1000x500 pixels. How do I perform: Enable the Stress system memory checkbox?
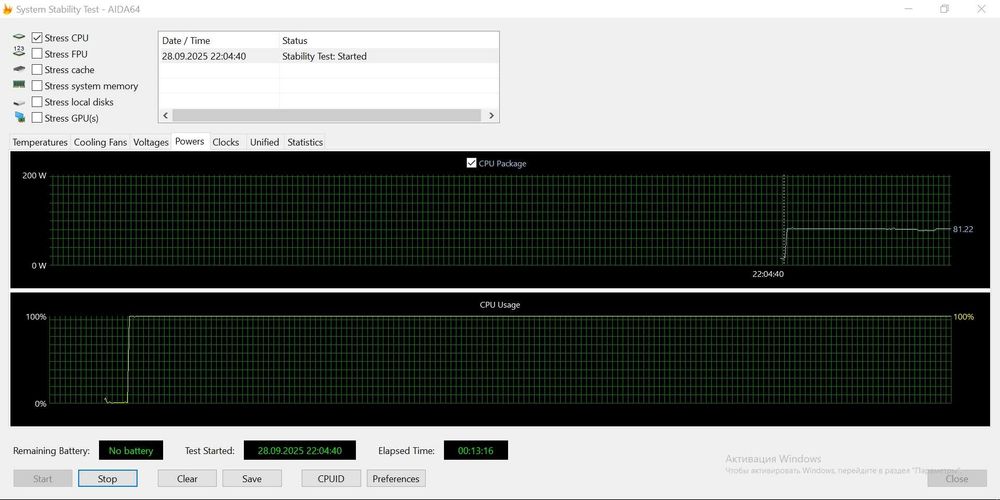coord(37,86)
